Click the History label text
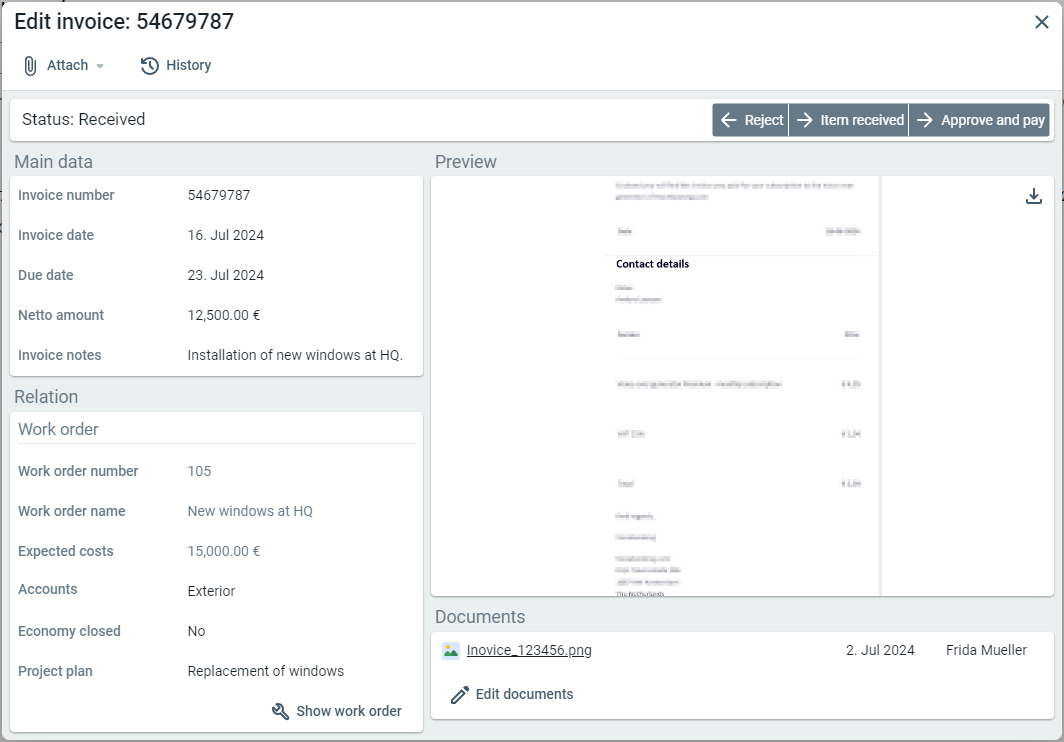Viewport: 1064px width, 742px height. pyautogui.click(x=188, y=66)
